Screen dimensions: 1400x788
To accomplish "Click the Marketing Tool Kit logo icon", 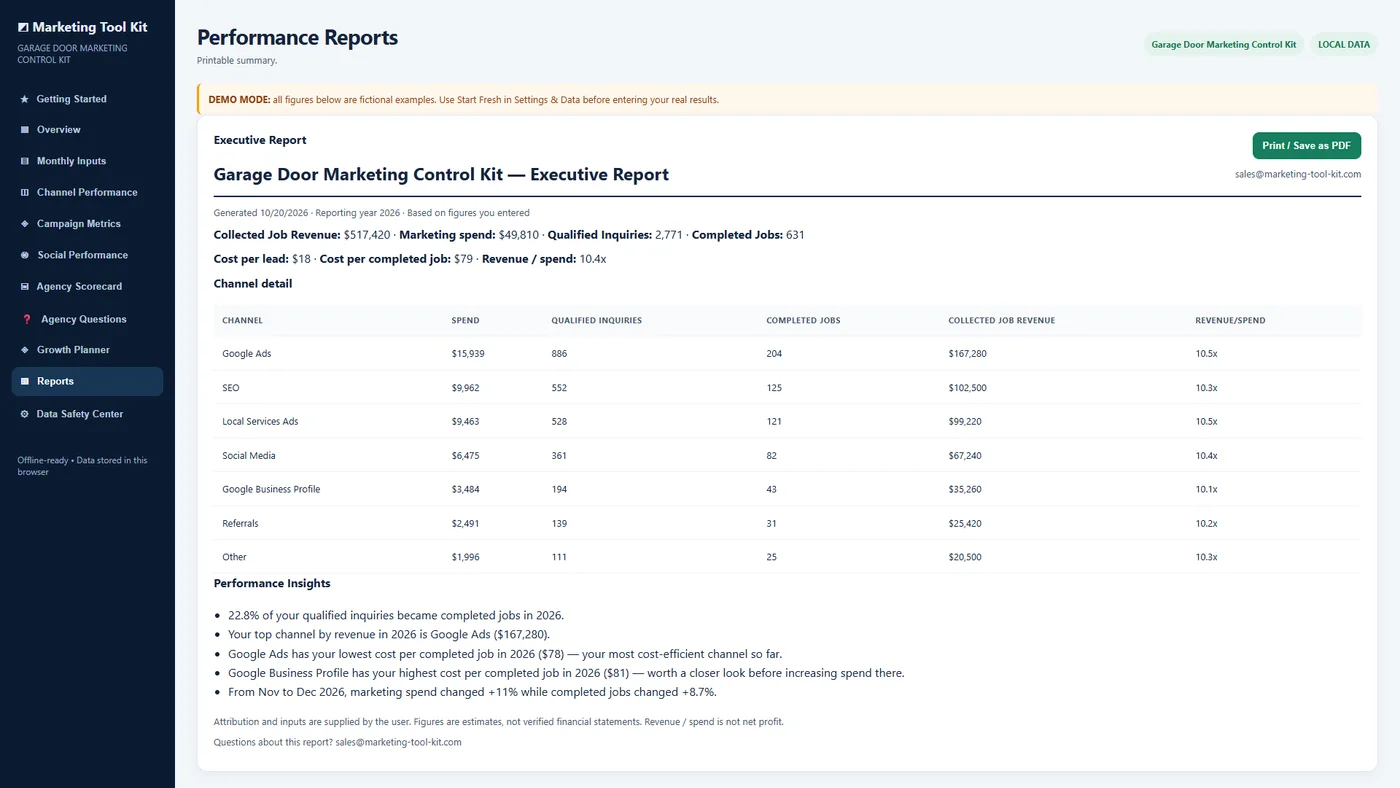I will pyautogui.click(x=23, y=28).
